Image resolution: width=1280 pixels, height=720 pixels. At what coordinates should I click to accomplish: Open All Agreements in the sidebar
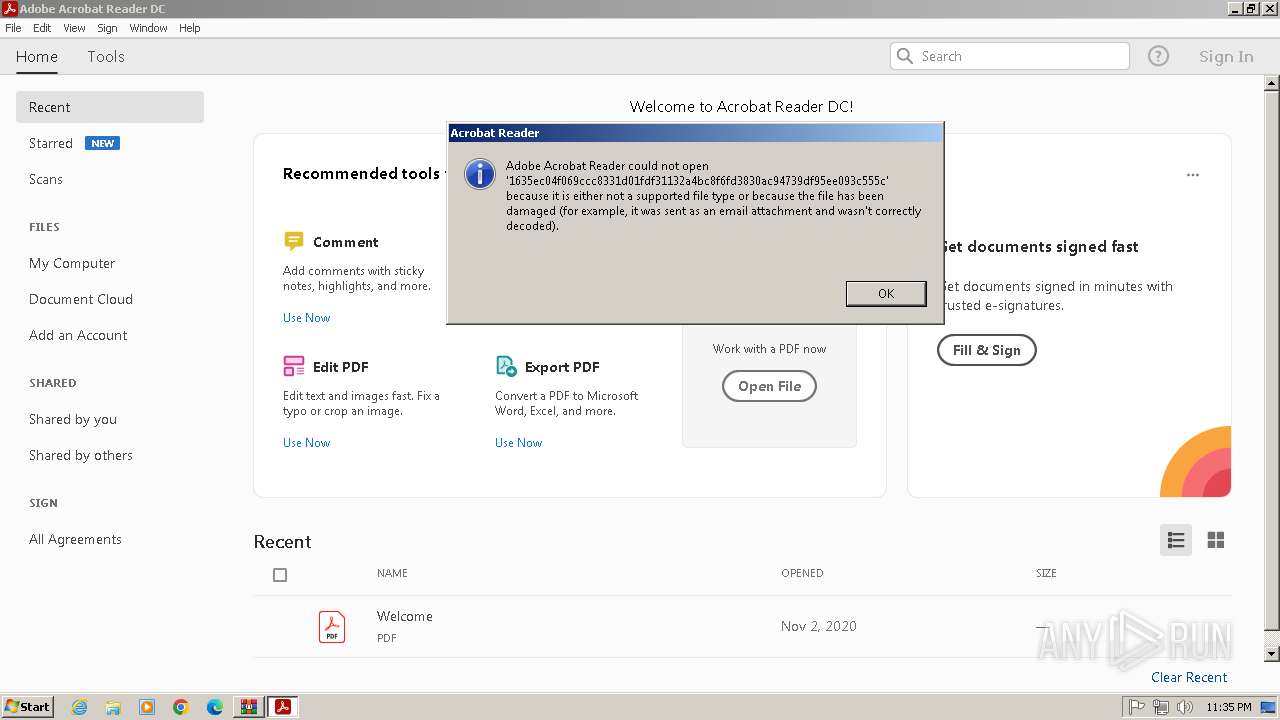click(75, 539)
